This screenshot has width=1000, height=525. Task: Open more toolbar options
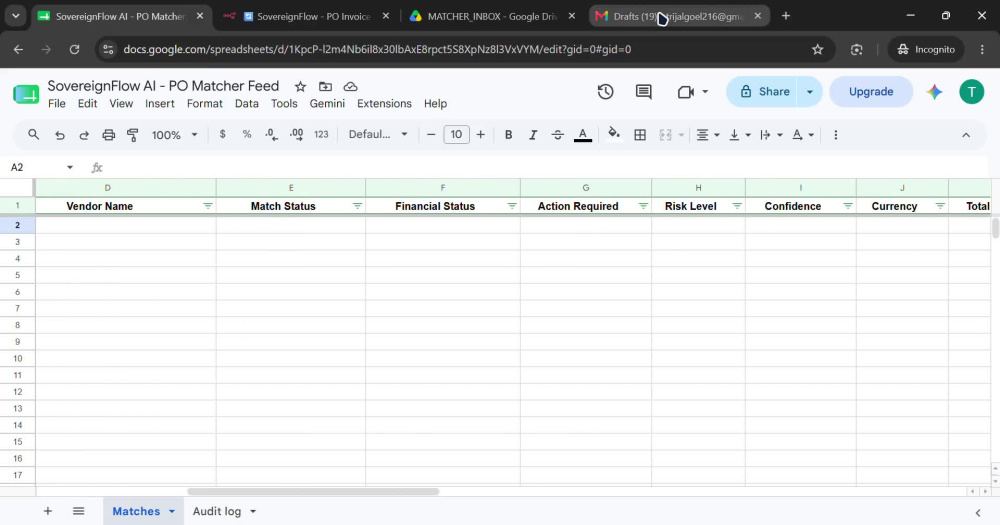click(x=835, y=135)
